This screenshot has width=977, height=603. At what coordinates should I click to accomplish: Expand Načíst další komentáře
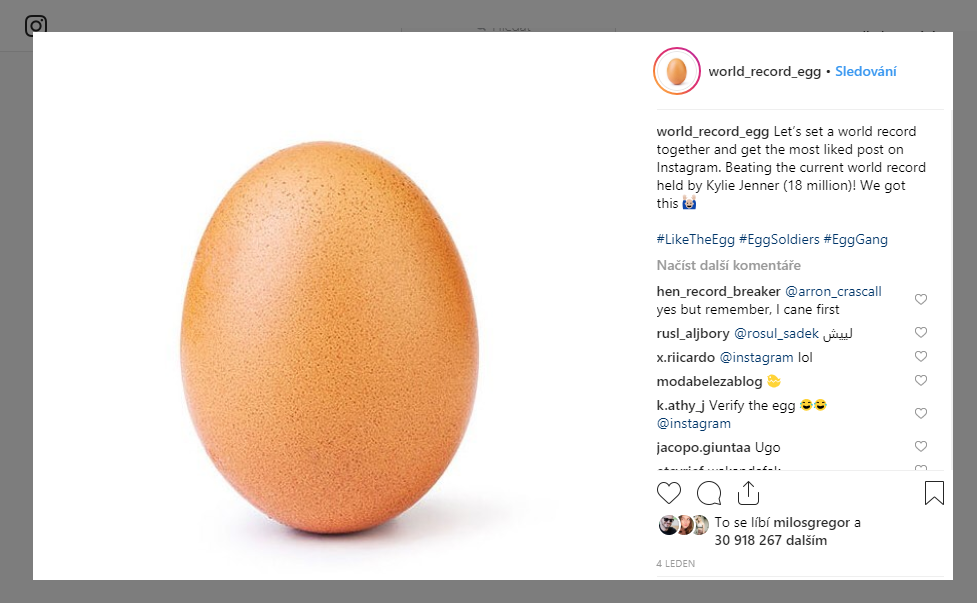(728, 265)
